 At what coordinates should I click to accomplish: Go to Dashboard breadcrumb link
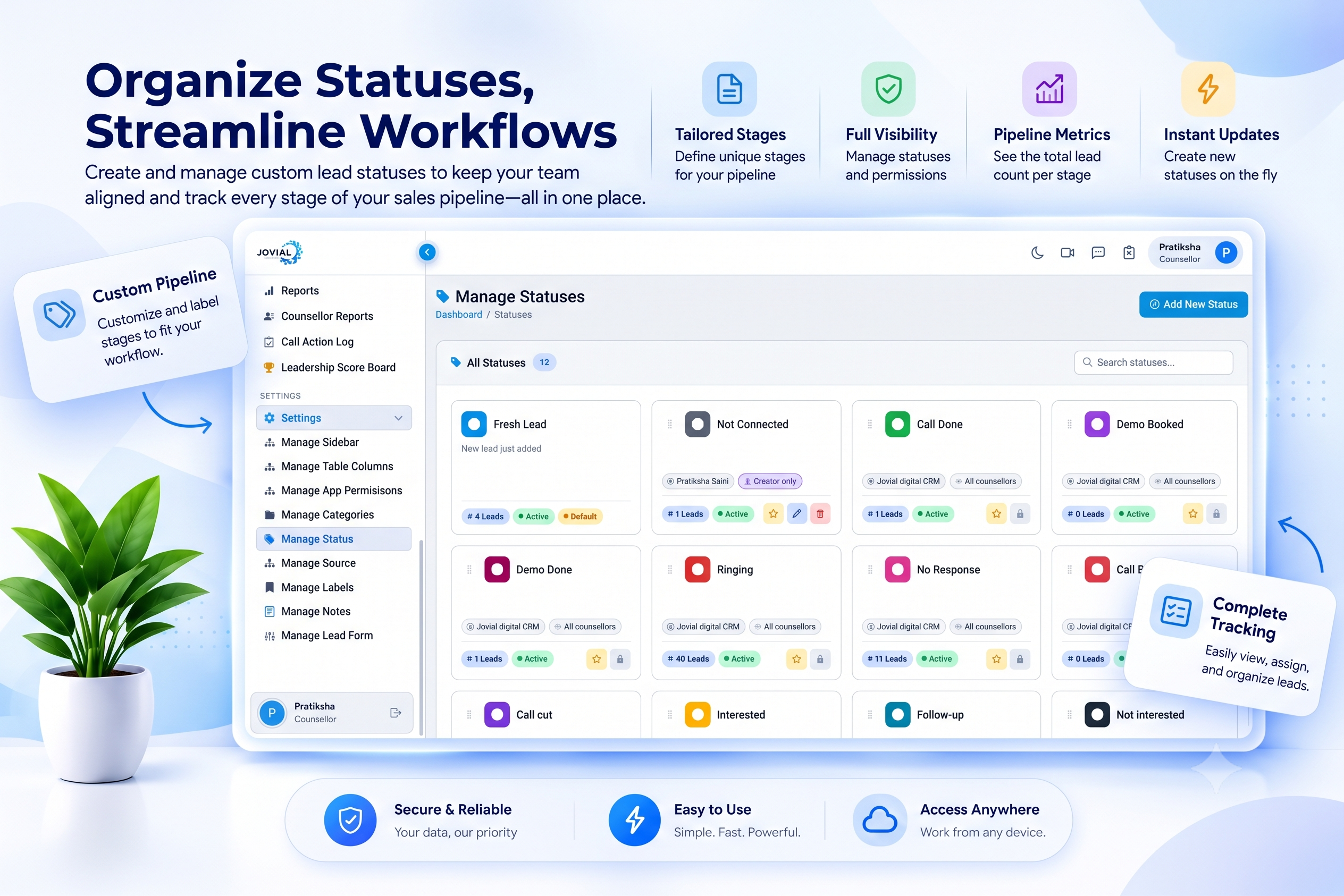458,314
